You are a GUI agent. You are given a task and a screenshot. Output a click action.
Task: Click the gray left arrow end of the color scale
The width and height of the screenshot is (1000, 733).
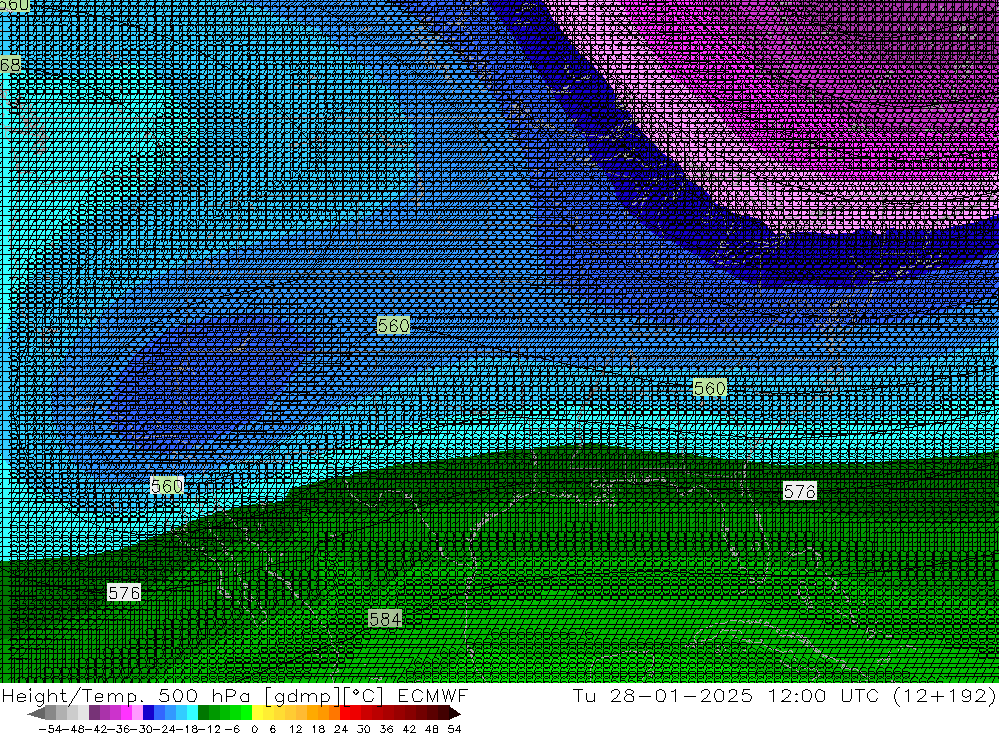(x=37, y=713)
